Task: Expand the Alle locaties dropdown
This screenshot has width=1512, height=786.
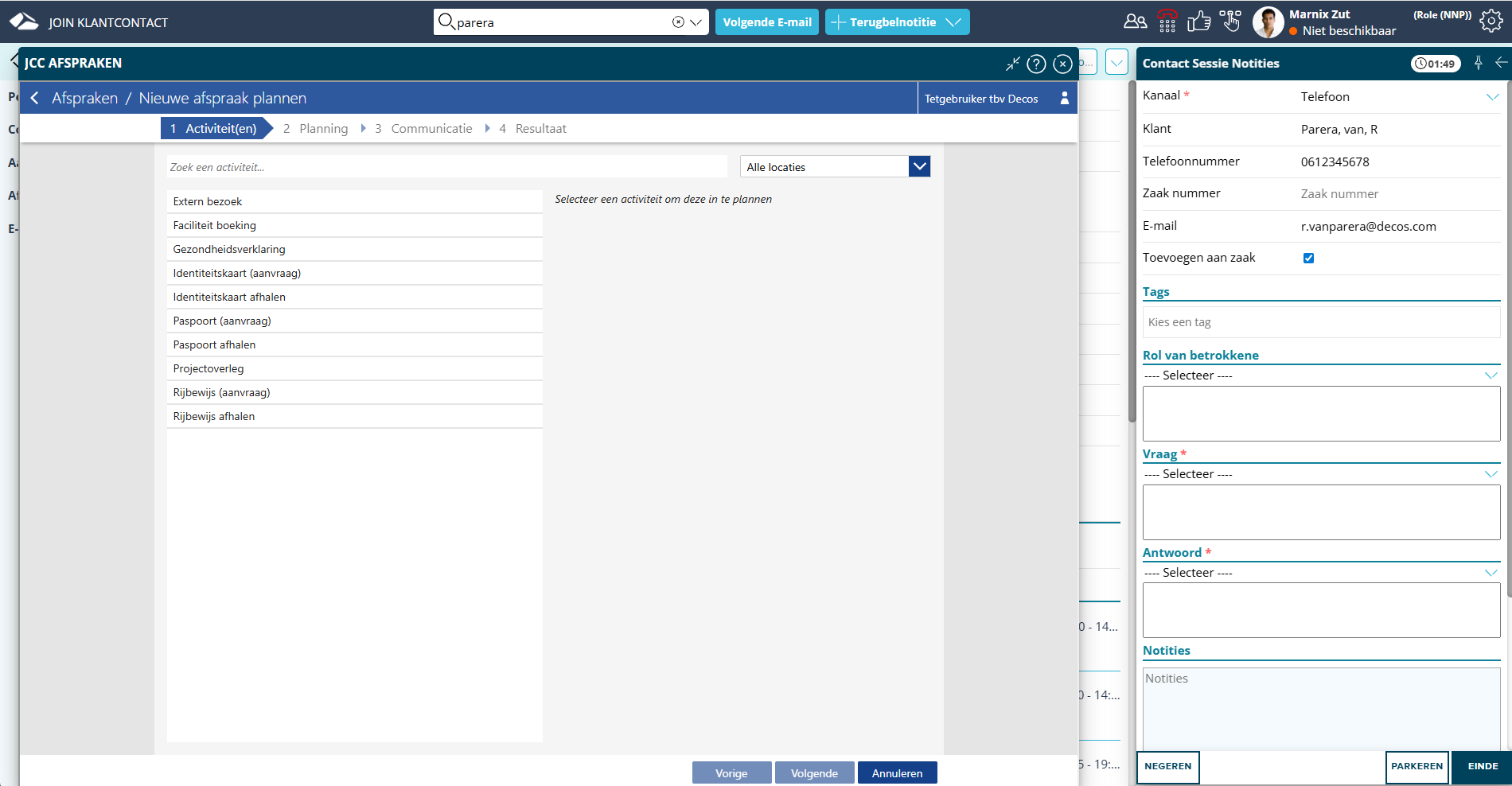Action: [919, 166]
